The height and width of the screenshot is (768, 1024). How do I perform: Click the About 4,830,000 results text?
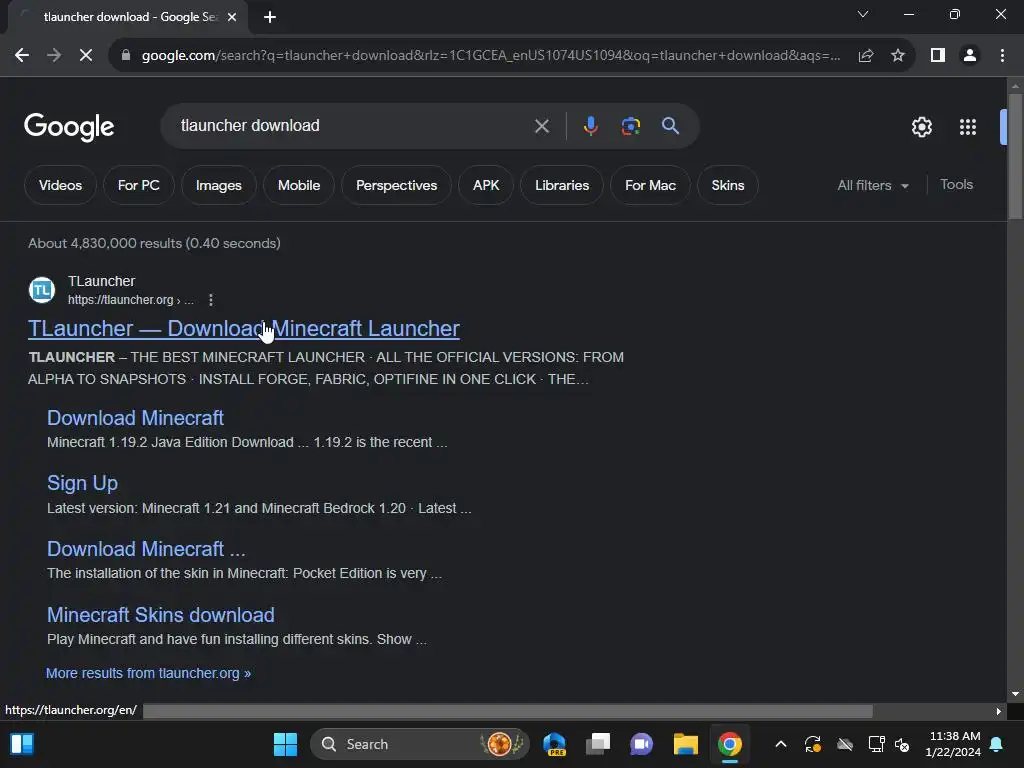(154, 244)
